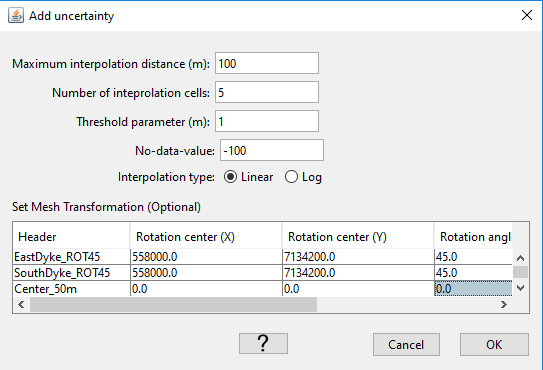
Task: Cancel the Add uncertainty dialog
Action: [x=406, y=345]
